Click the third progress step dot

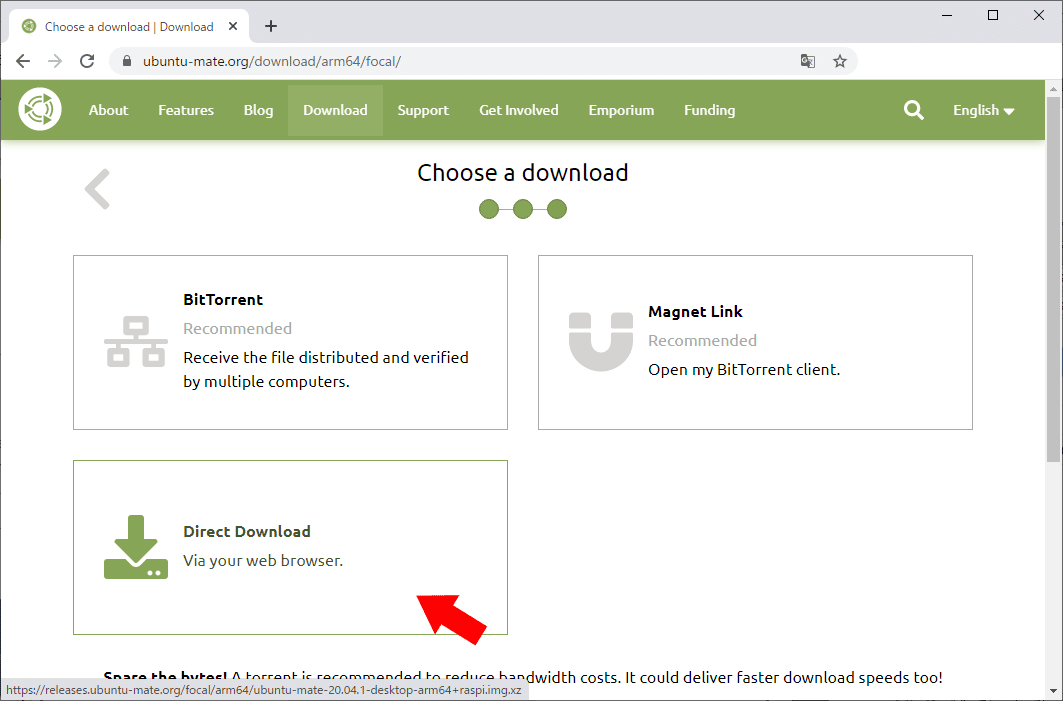557,209
